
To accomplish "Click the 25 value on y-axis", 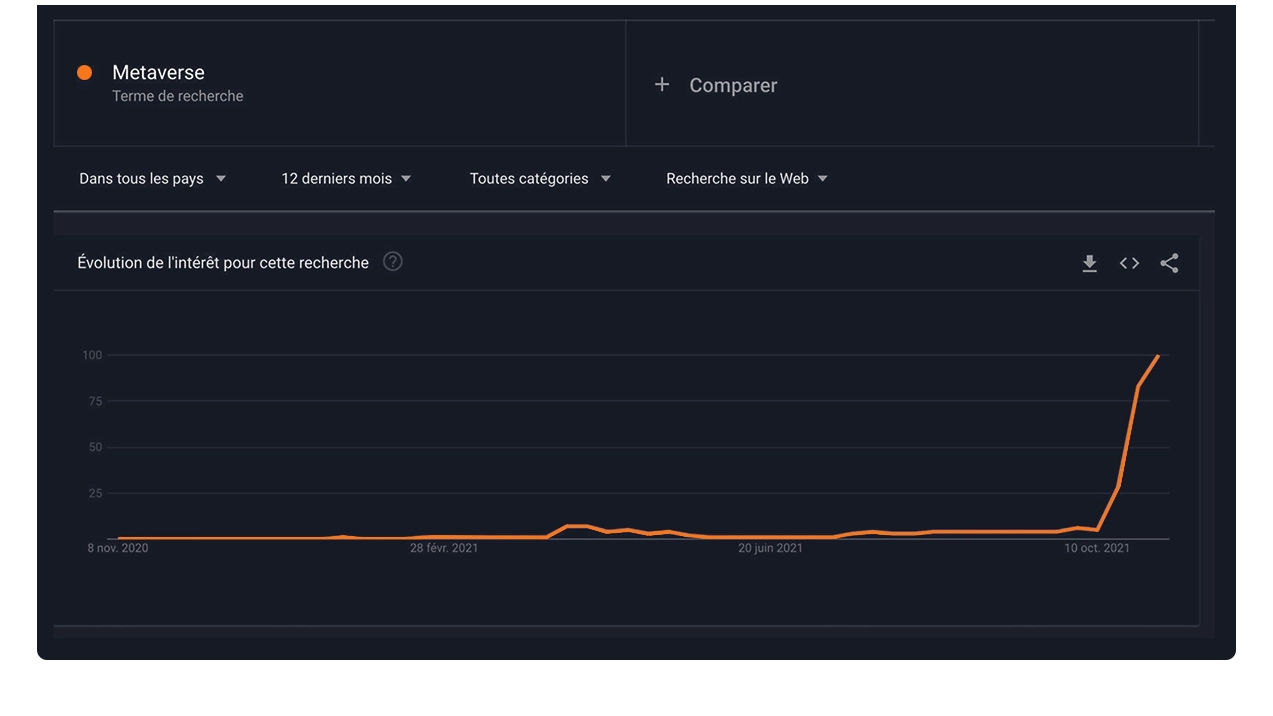I will (95, 493).
